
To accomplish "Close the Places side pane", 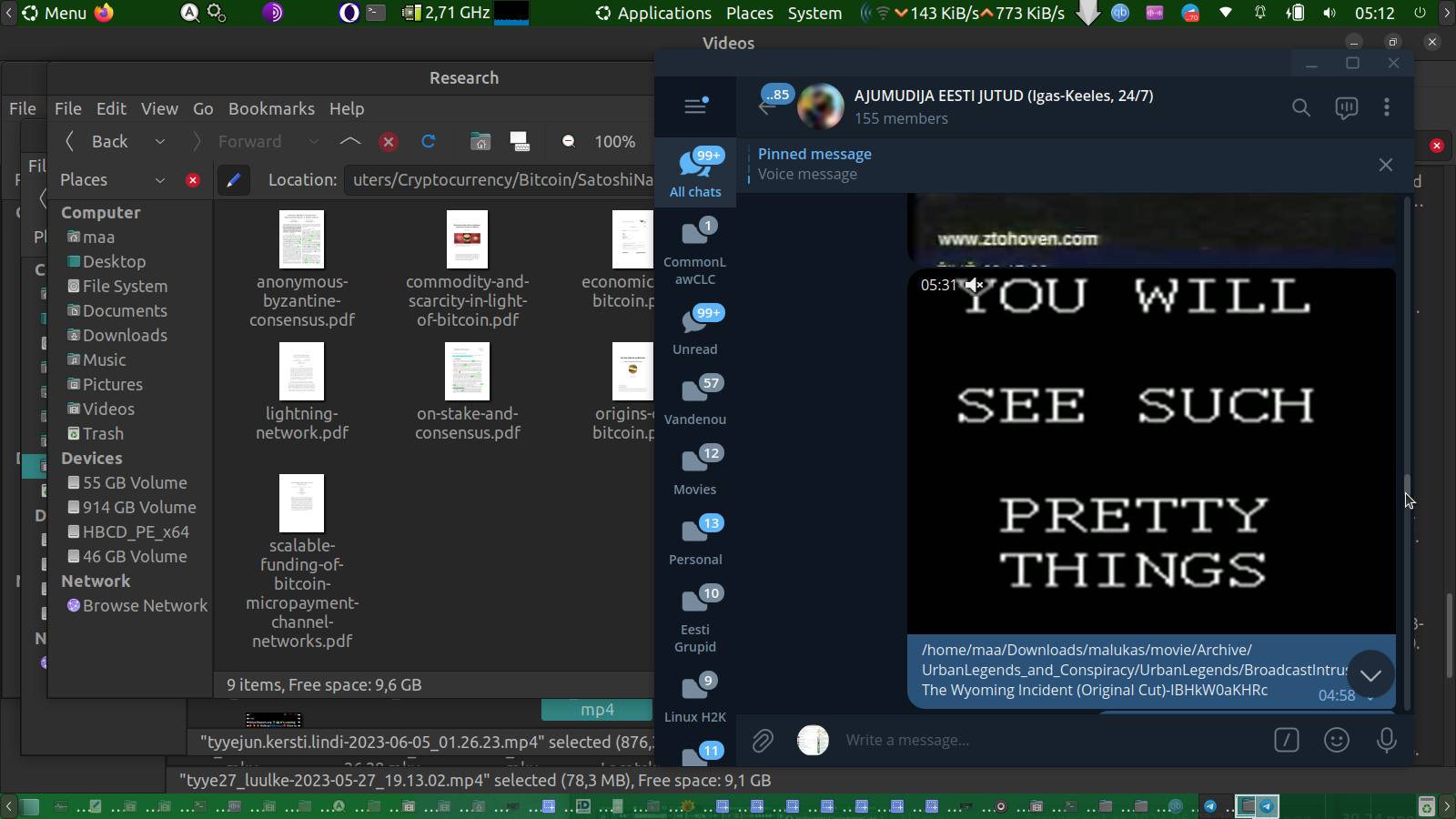I will pyautogui.click(x=193, y=180).
